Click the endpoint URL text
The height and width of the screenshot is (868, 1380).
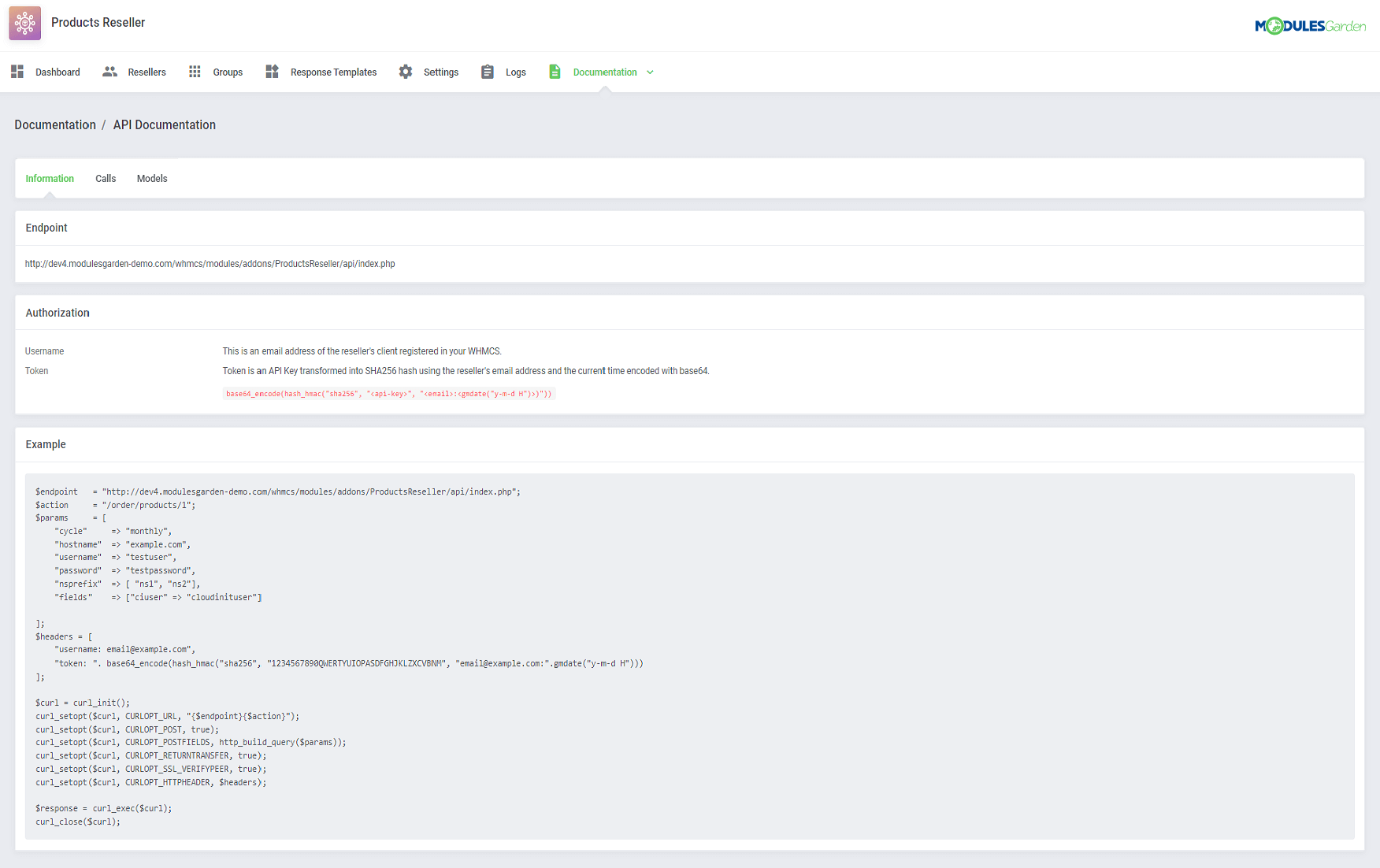[210, 264]
